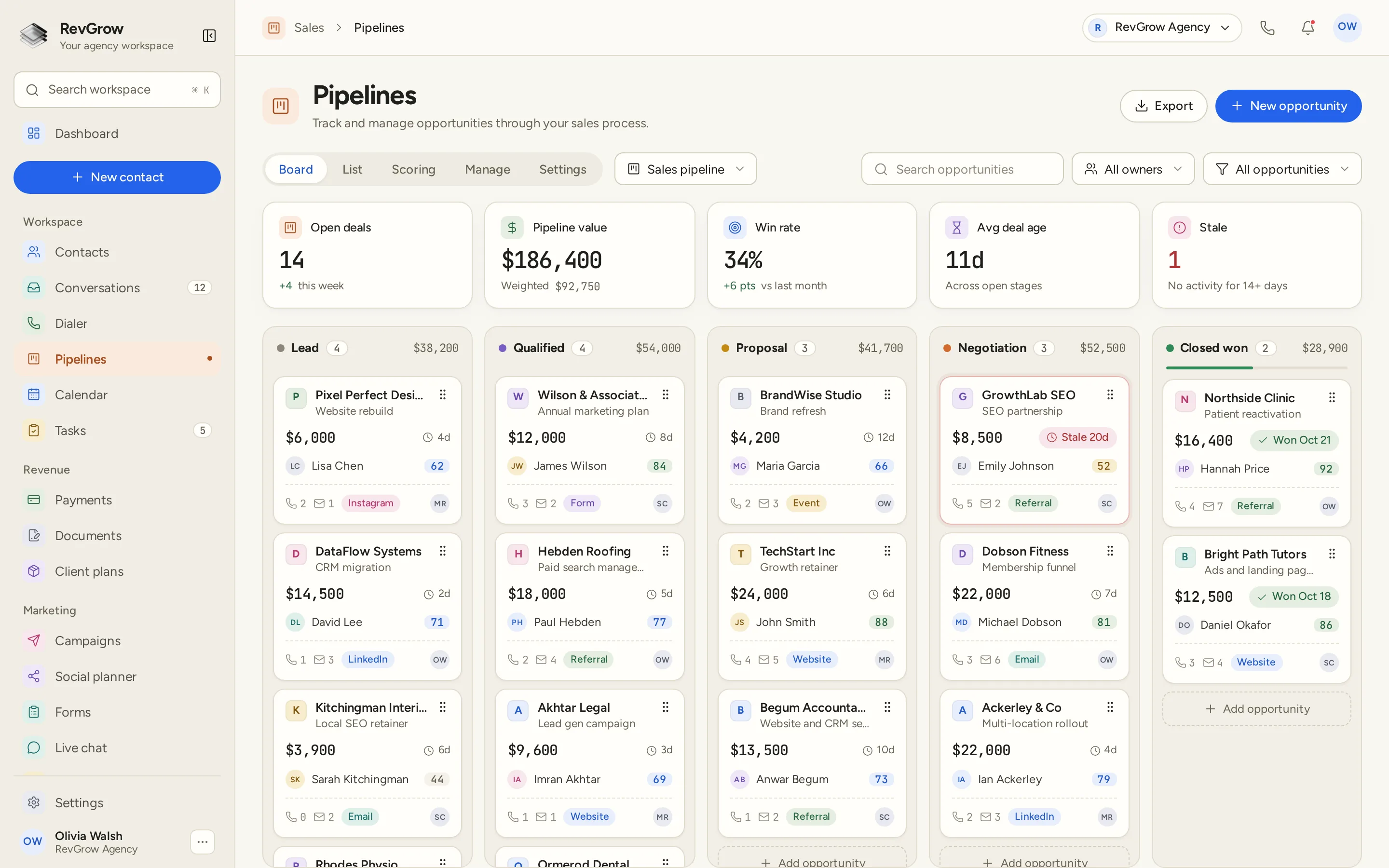The height and width of the screenshot is (868, 1389).
Task: Switch to the Scoring tab
Action: [413, 169]
